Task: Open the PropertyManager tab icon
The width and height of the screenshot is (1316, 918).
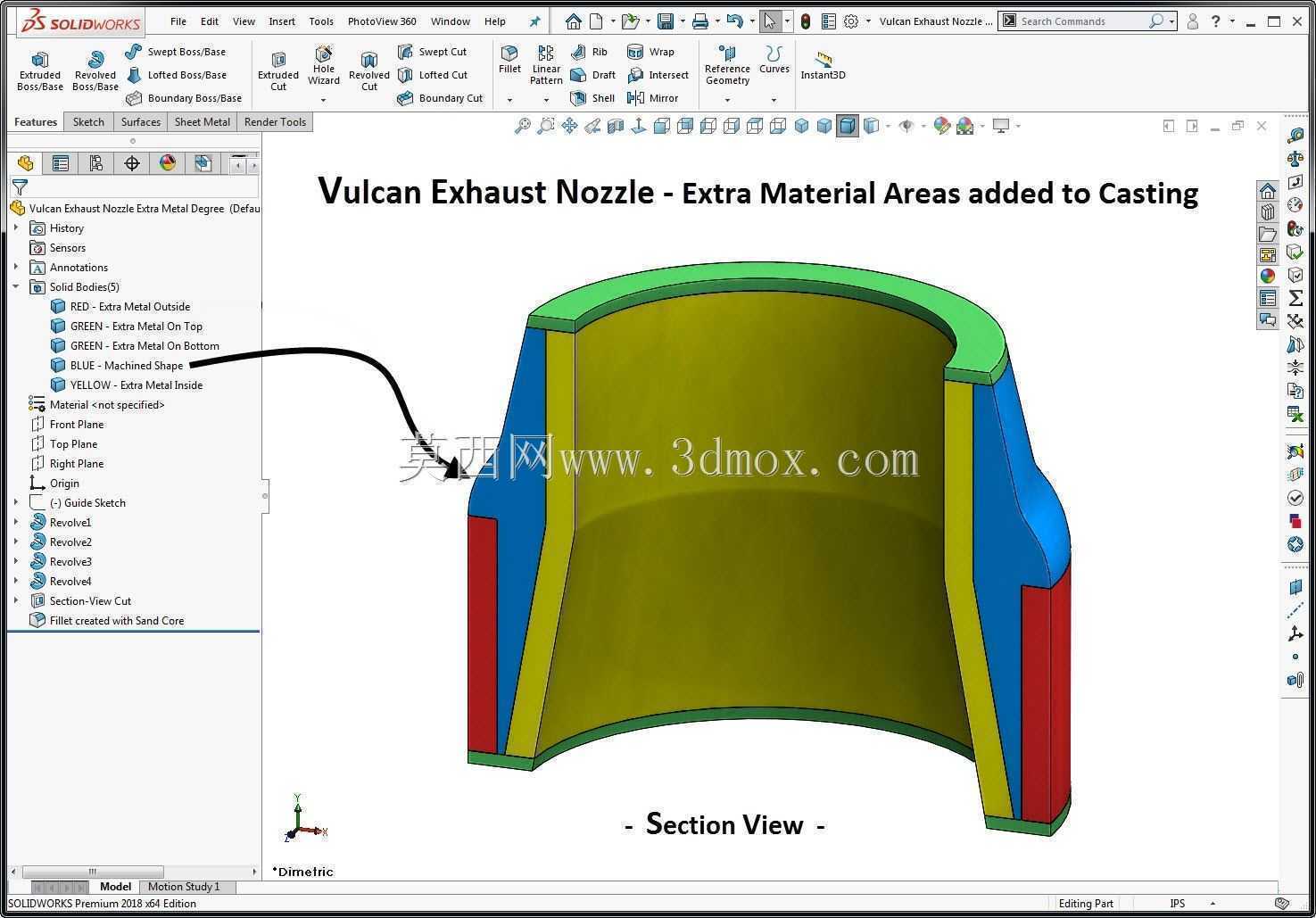Action: click(x=61, y=163)
